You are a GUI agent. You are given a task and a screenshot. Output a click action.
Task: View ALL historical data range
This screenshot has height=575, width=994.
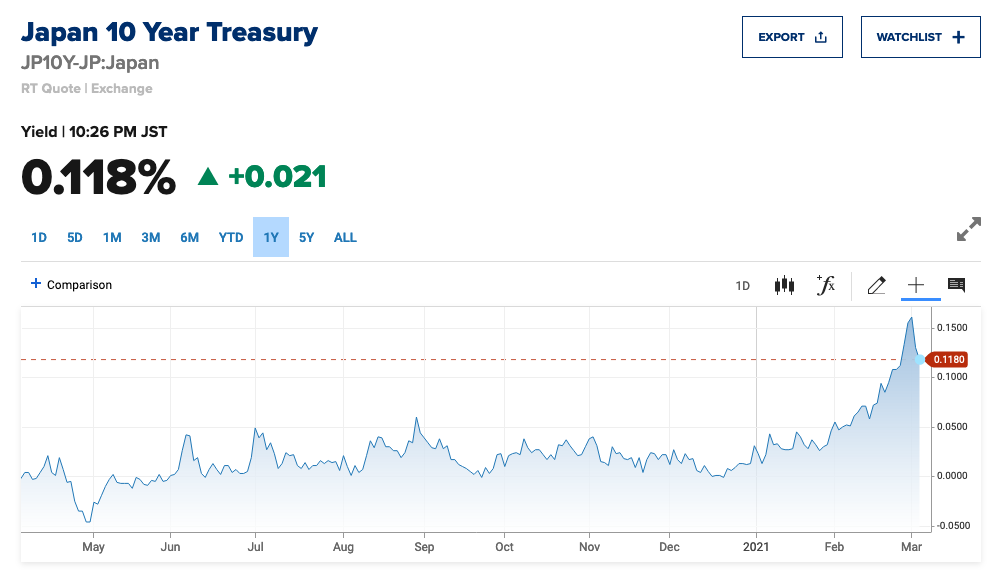point(345,238)
